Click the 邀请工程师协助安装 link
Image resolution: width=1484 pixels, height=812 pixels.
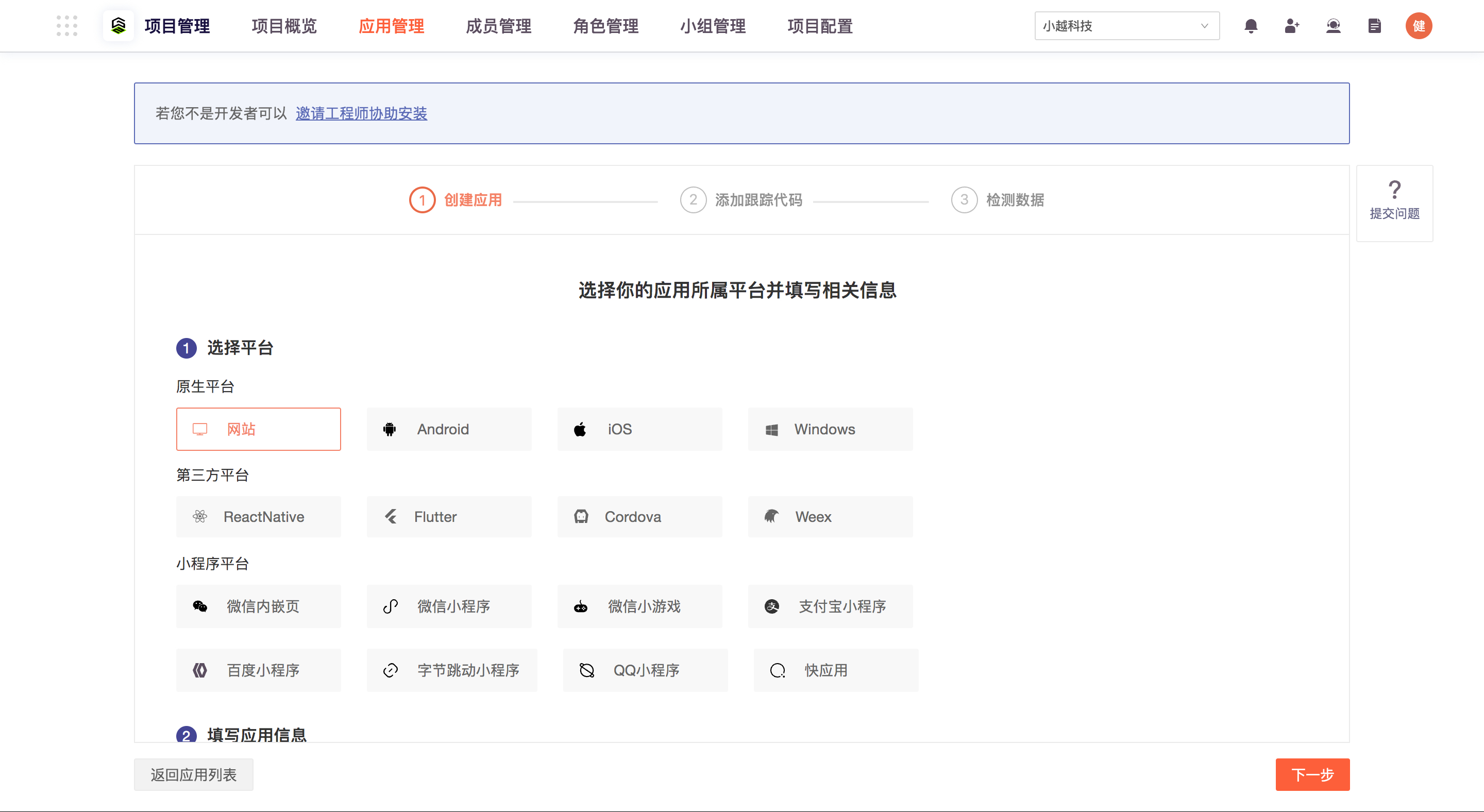click(361, 113)
